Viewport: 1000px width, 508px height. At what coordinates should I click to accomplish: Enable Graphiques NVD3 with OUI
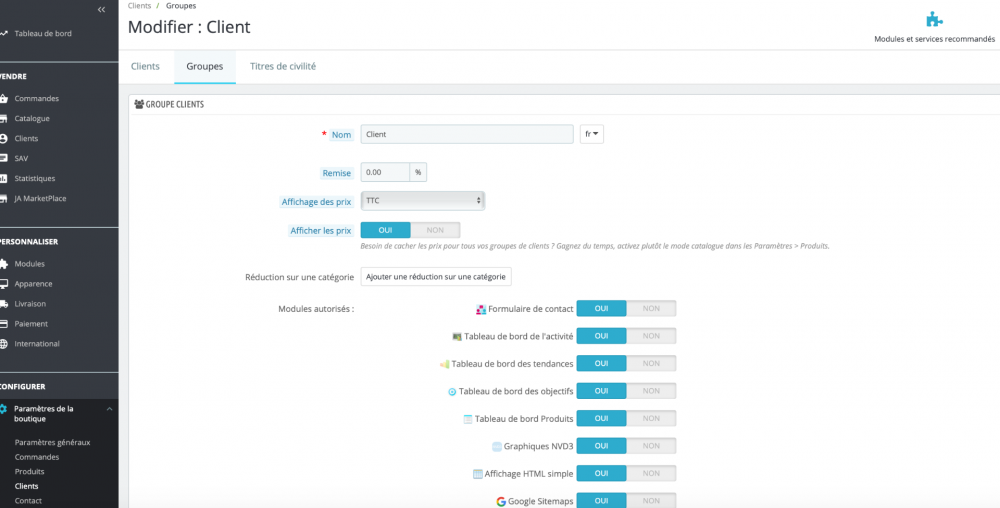(601, 446)
